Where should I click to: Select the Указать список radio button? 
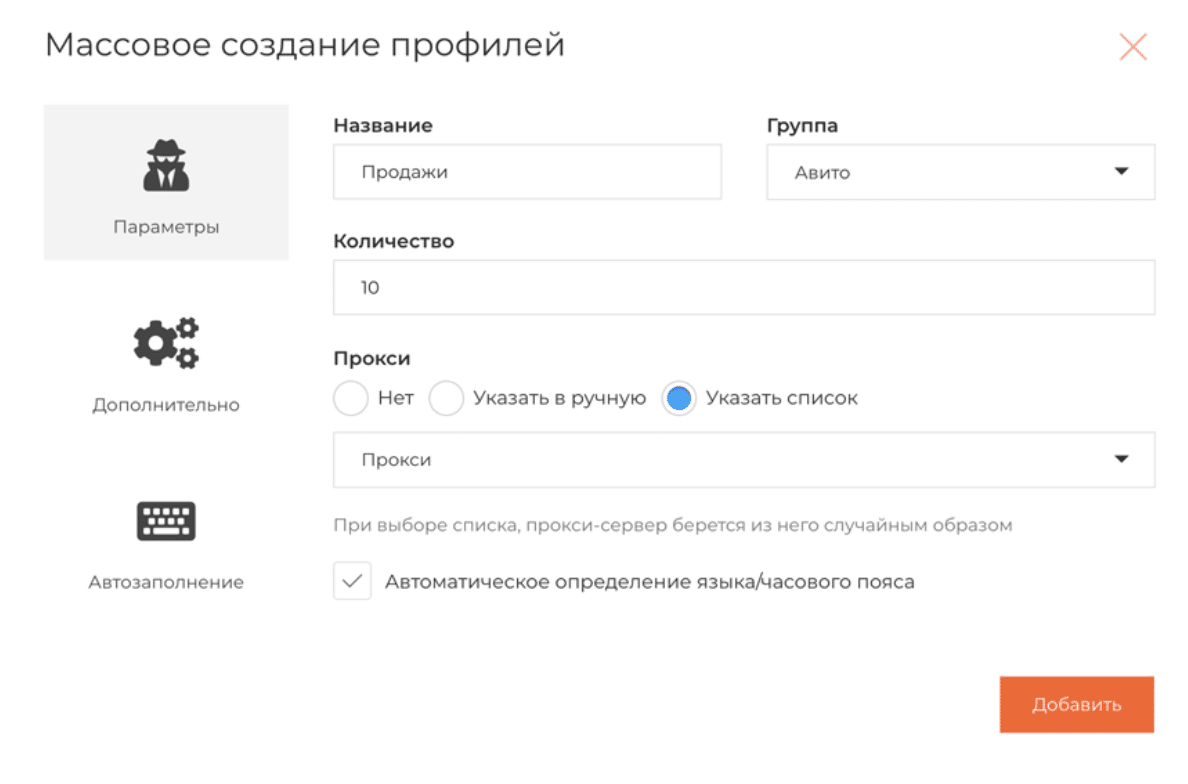[x=679, y=398]
